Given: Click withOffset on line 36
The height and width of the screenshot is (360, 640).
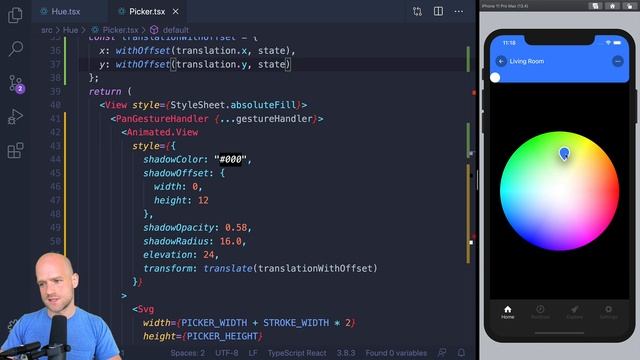Looking at the screenshot, I should [x=143, y=51].
